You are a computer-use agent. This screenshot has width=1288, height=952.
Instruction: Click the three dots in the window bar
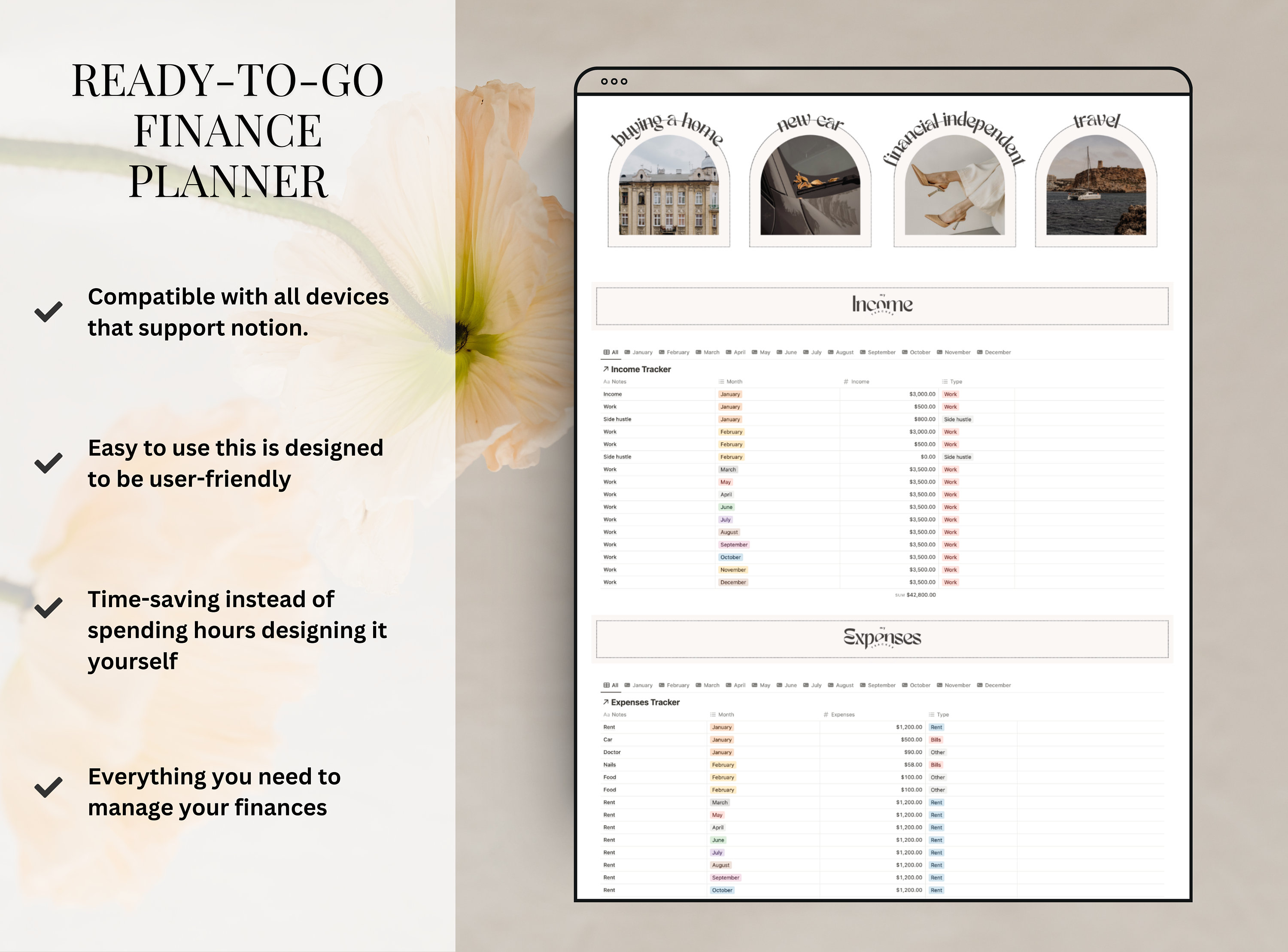tap(614, 82)
